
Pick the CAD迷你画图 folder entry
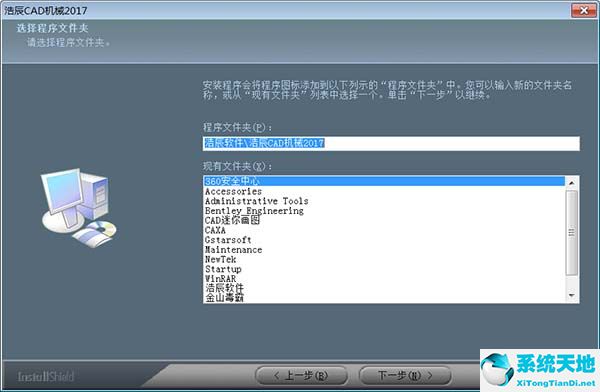coord(384,220)
